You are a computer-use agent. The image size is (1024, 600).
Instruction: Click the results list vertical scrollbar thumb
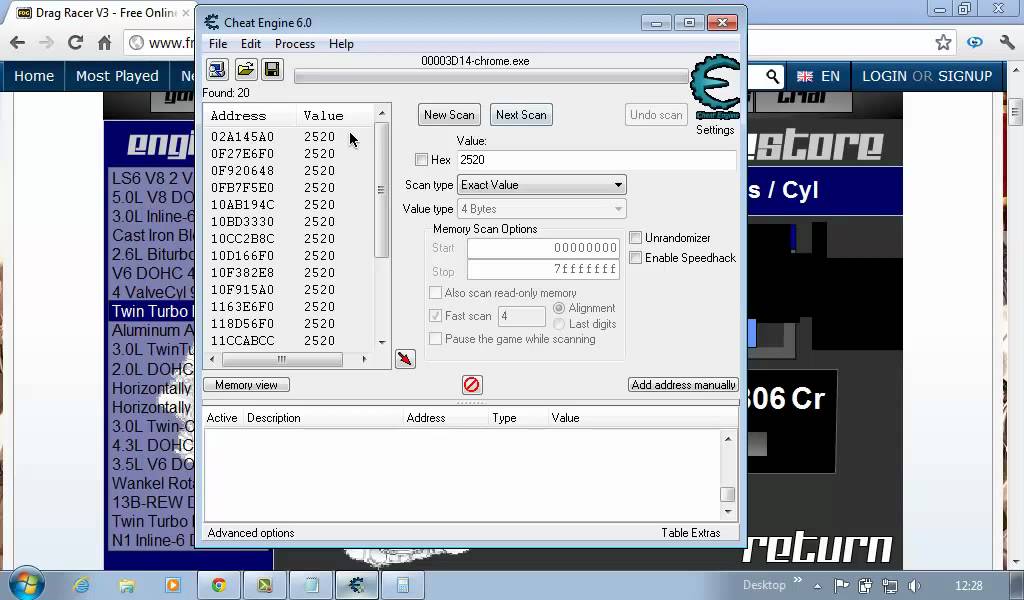(x=382, y=190)
